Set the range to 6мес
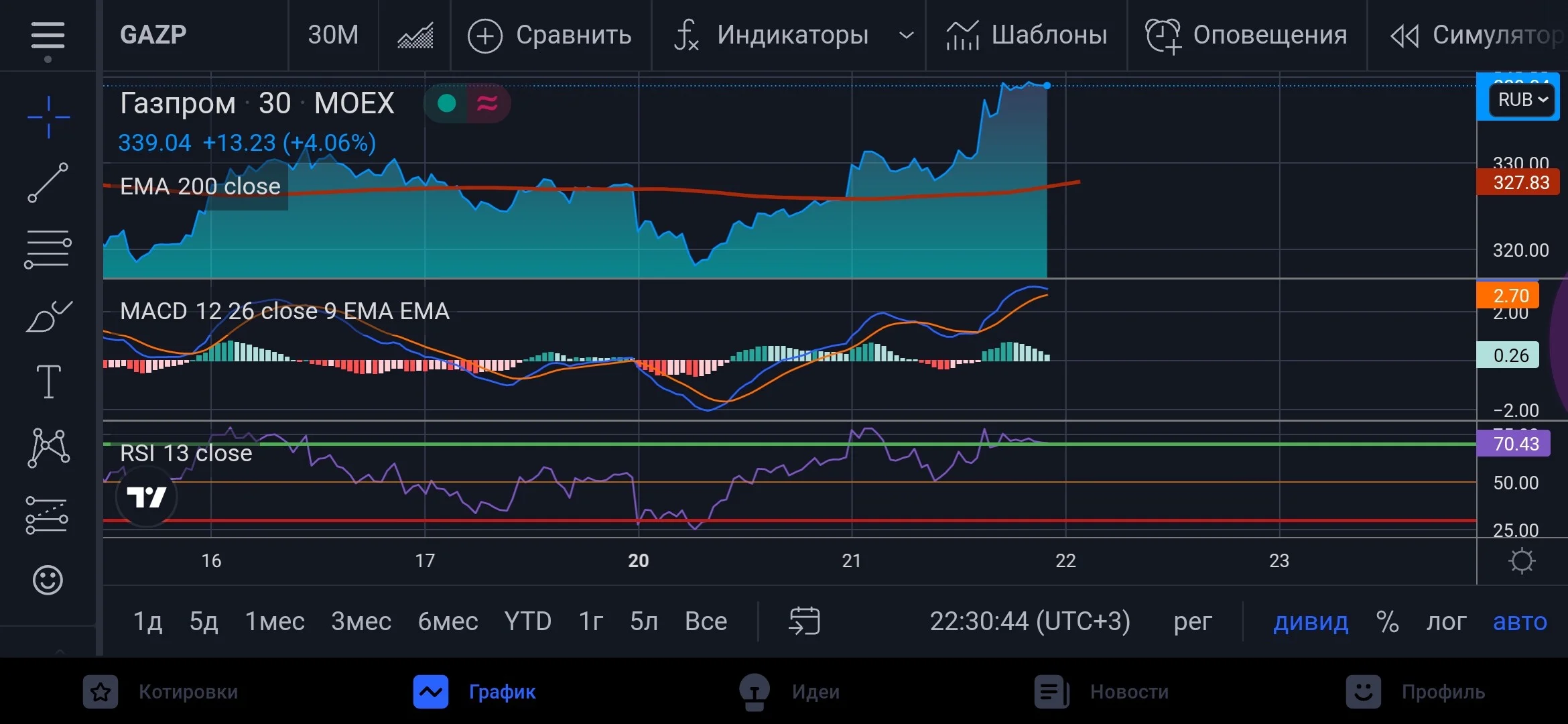Image resolution: width=1568 pixels, height=724 pixels. (x=448, y=621)
